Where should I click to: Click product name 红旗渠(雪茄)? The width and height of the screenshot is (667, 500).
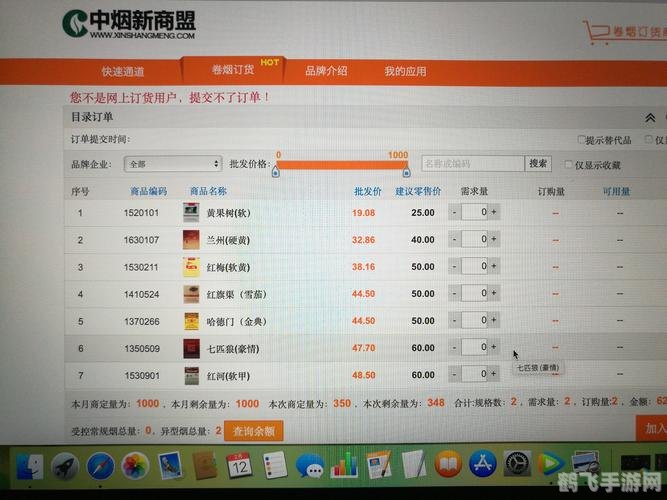point(237,294)
